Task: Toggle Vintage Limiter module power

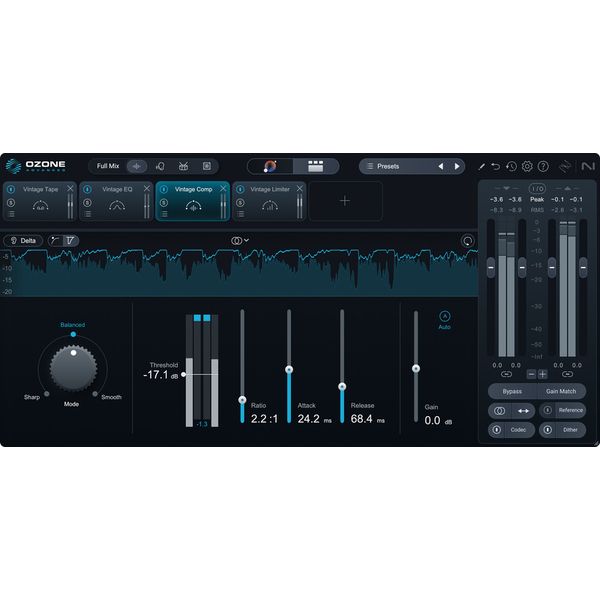Action: [x=240, y=189]
